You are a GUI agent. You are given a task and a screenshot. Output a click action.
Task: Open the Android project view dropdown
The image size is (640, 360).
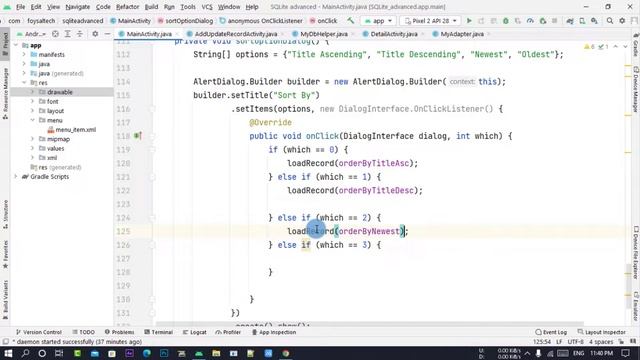(x=32, y=34)
